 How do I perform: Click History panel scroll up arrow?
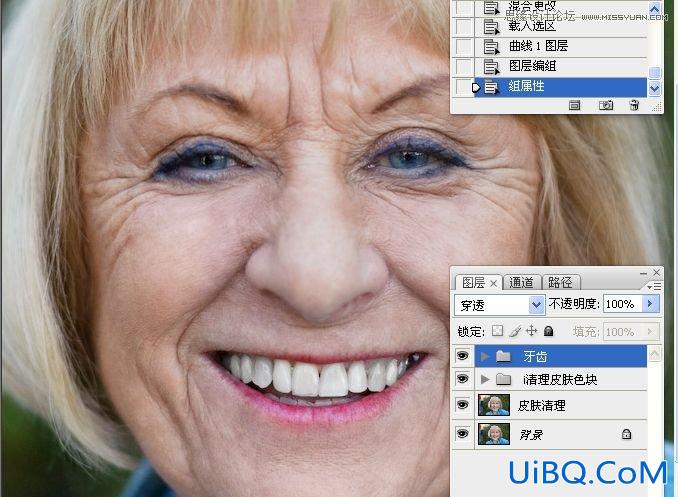click(655, 7)
